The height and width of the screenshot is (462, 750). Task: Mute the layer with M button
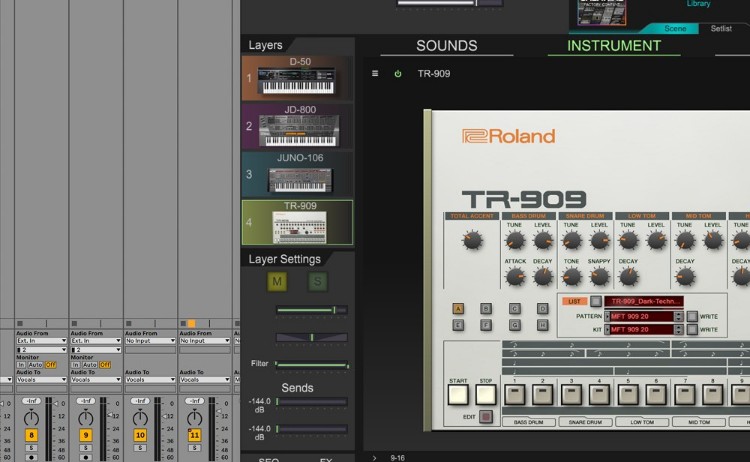click(x=277, y=282)
